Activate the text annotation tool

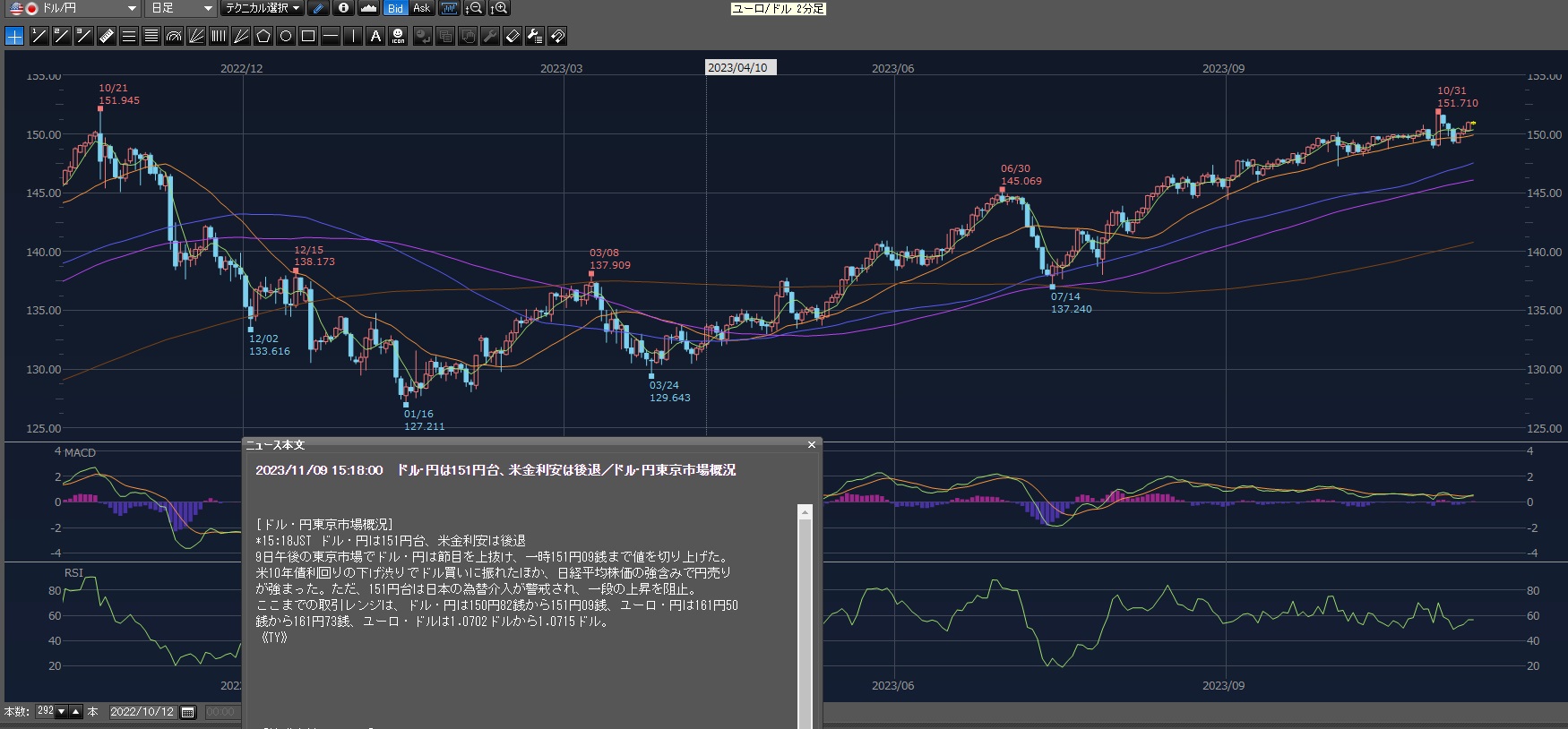click(x=375, y=36)
